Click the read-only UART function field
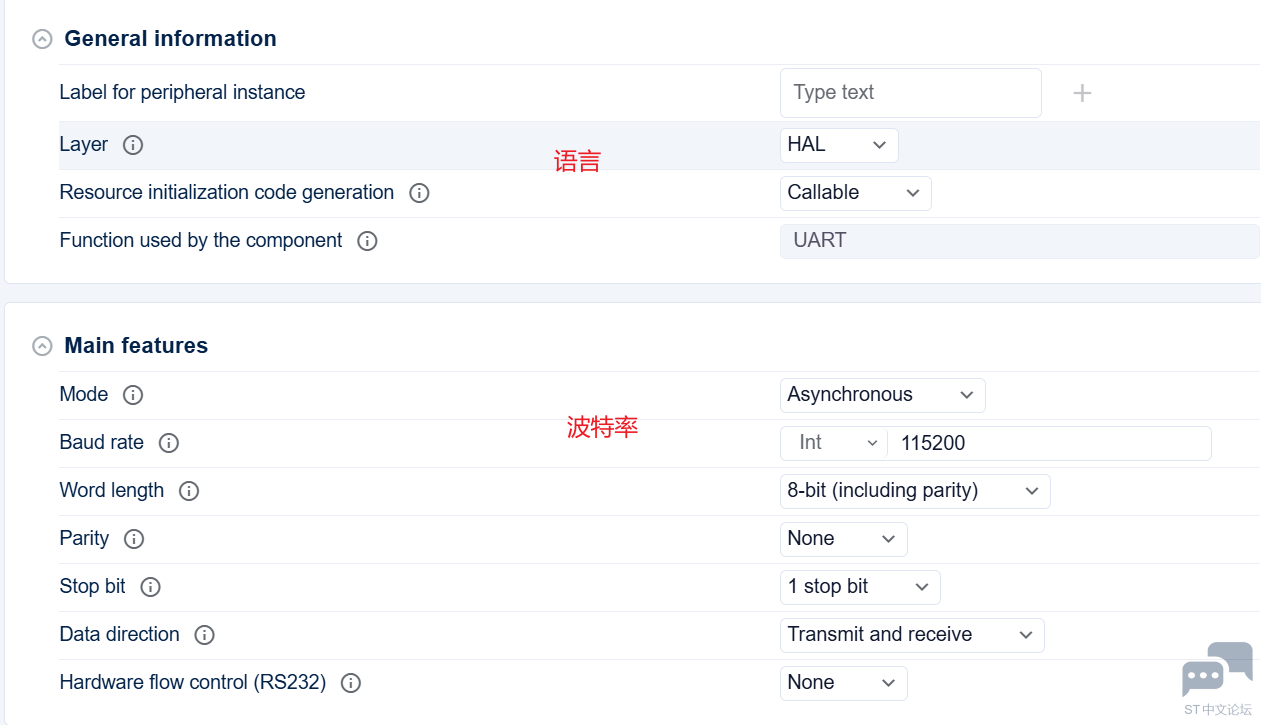The width and height of the screenshot is (1261, 725). coord(1019,241)
